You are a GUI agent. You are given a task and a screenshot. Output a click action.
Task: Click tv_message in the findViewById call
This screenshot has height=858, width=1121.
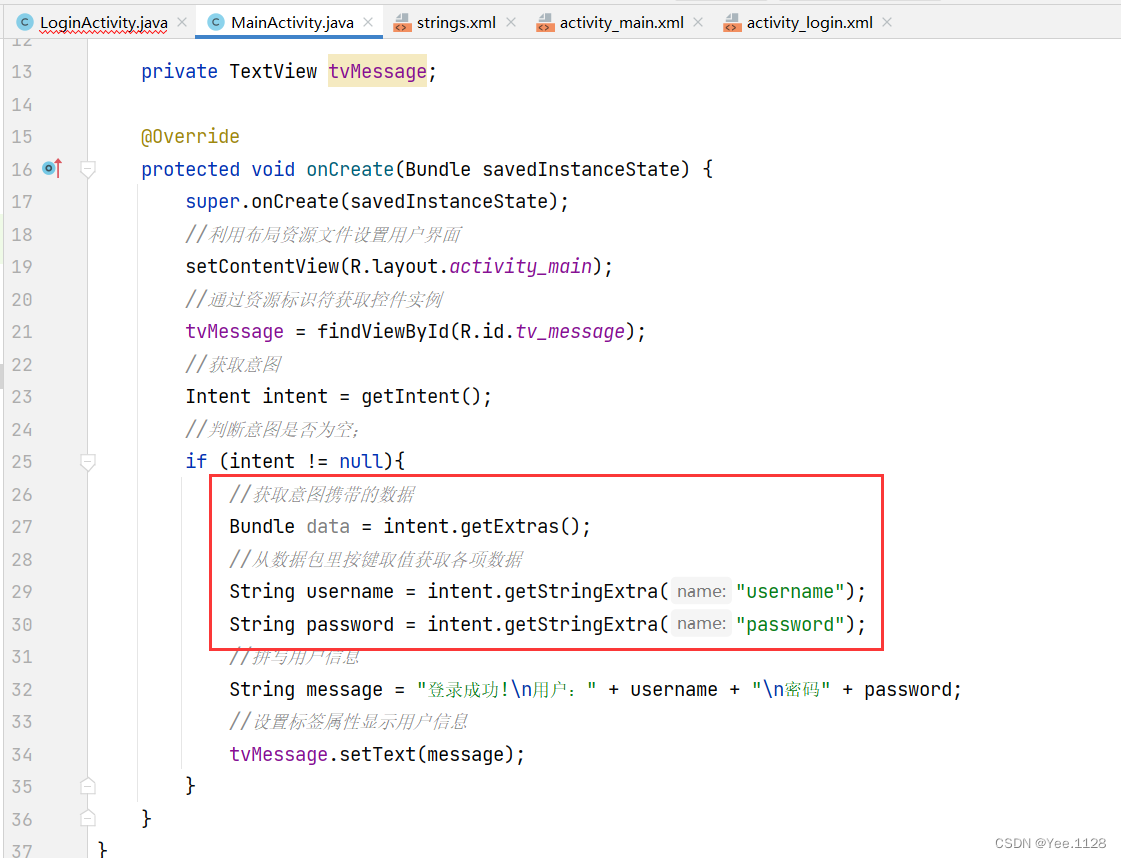click(x=570, y=332)
